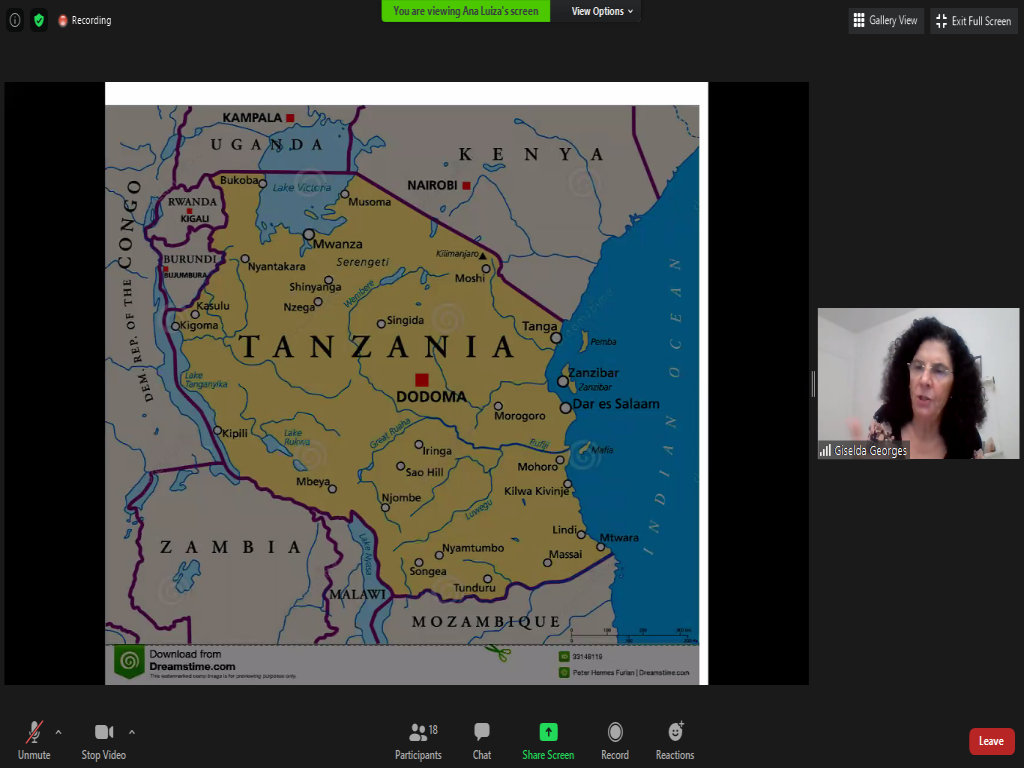Exit Full Screen mode
1024x768 pixels.
point(973,21)
